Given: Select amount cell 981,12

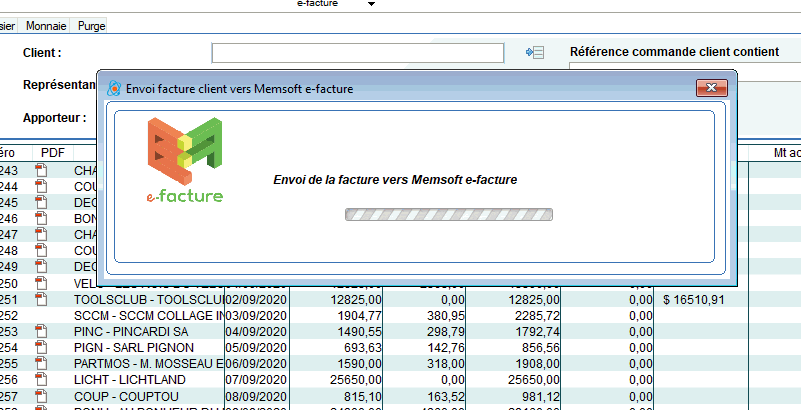Looking at the screenshot, I should pos(513,396).
